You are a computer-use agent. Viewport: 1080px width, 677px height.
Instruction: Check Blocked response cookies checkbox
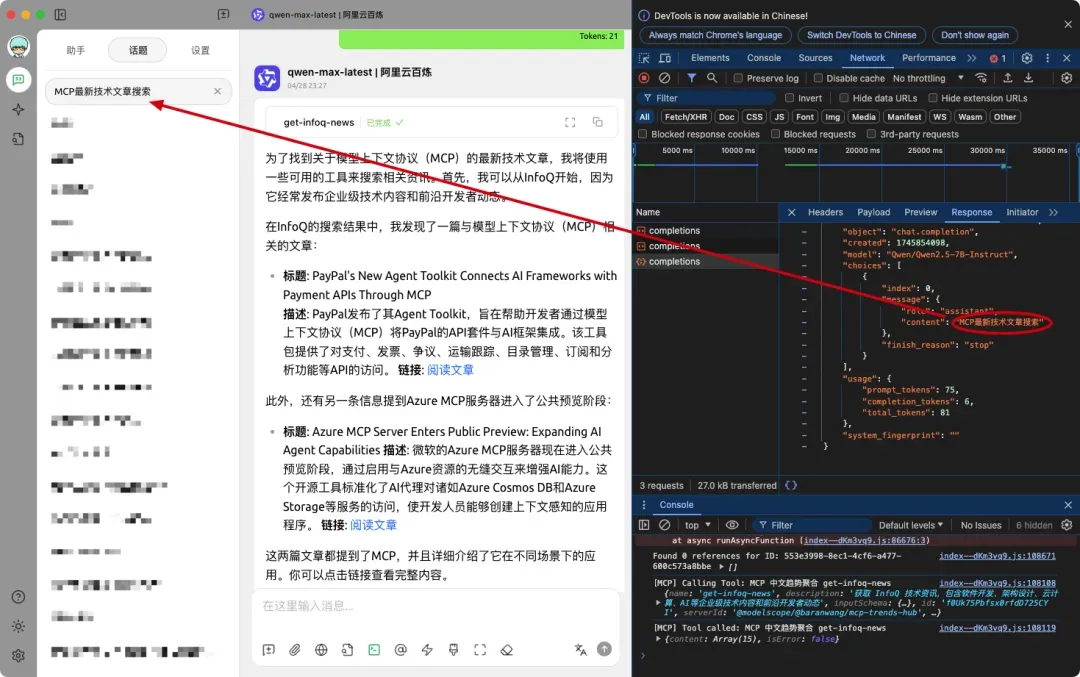point(643,134)
